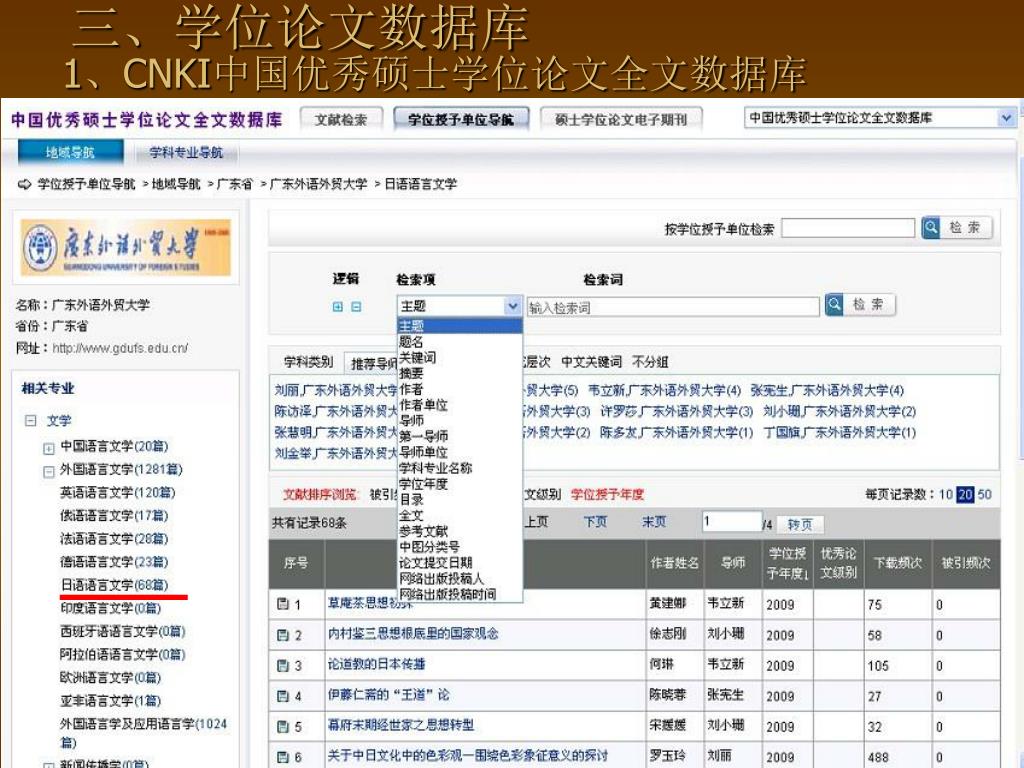1024x768 pixels.
Task: Click the document icon in row 1
Action: point(283,604)
